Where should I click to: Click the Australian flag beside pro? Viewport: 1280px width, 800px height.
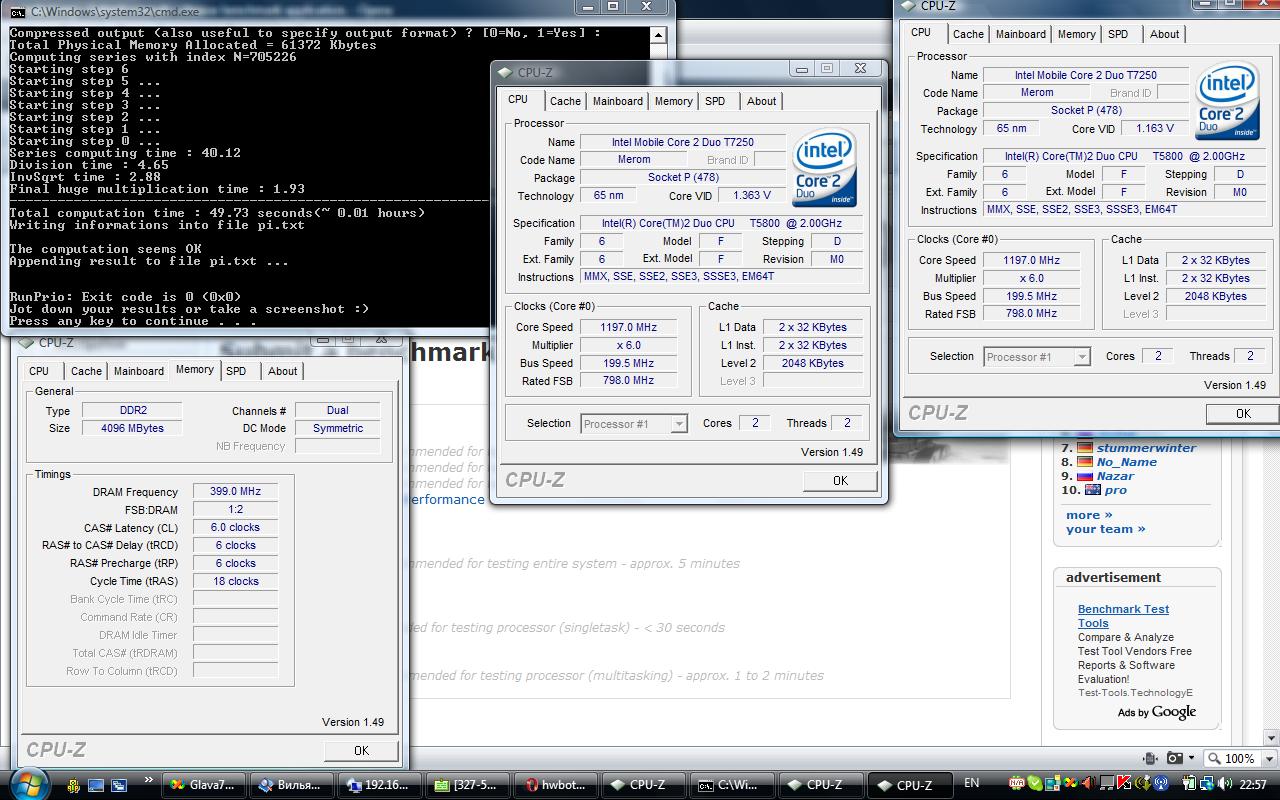(x=1092, y=490)
